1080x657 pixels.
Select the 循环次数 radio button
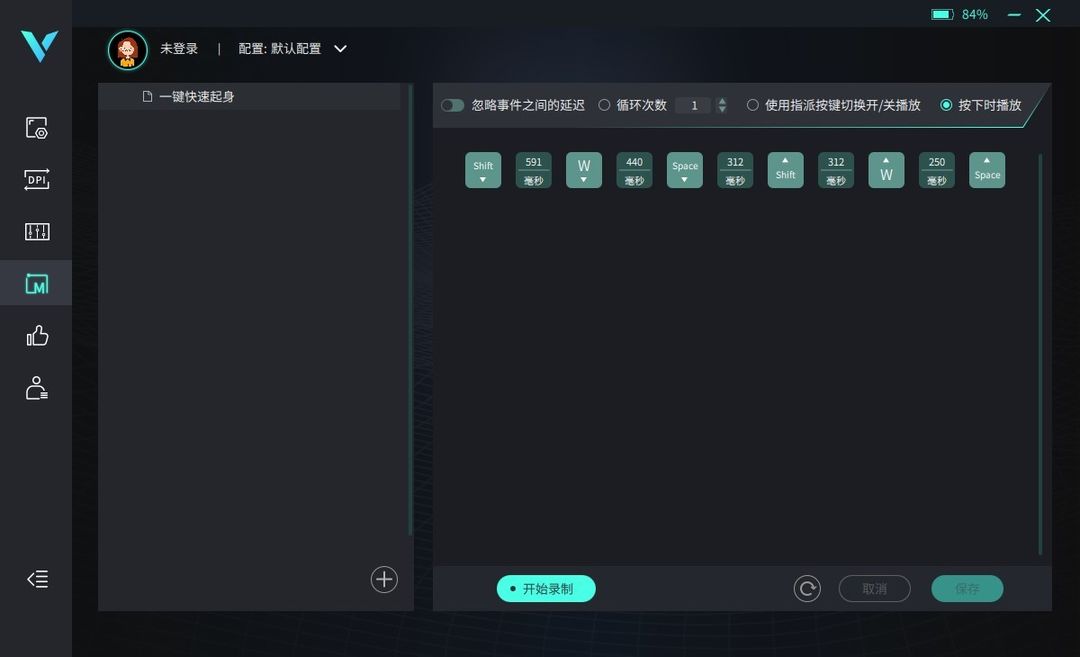604,105
